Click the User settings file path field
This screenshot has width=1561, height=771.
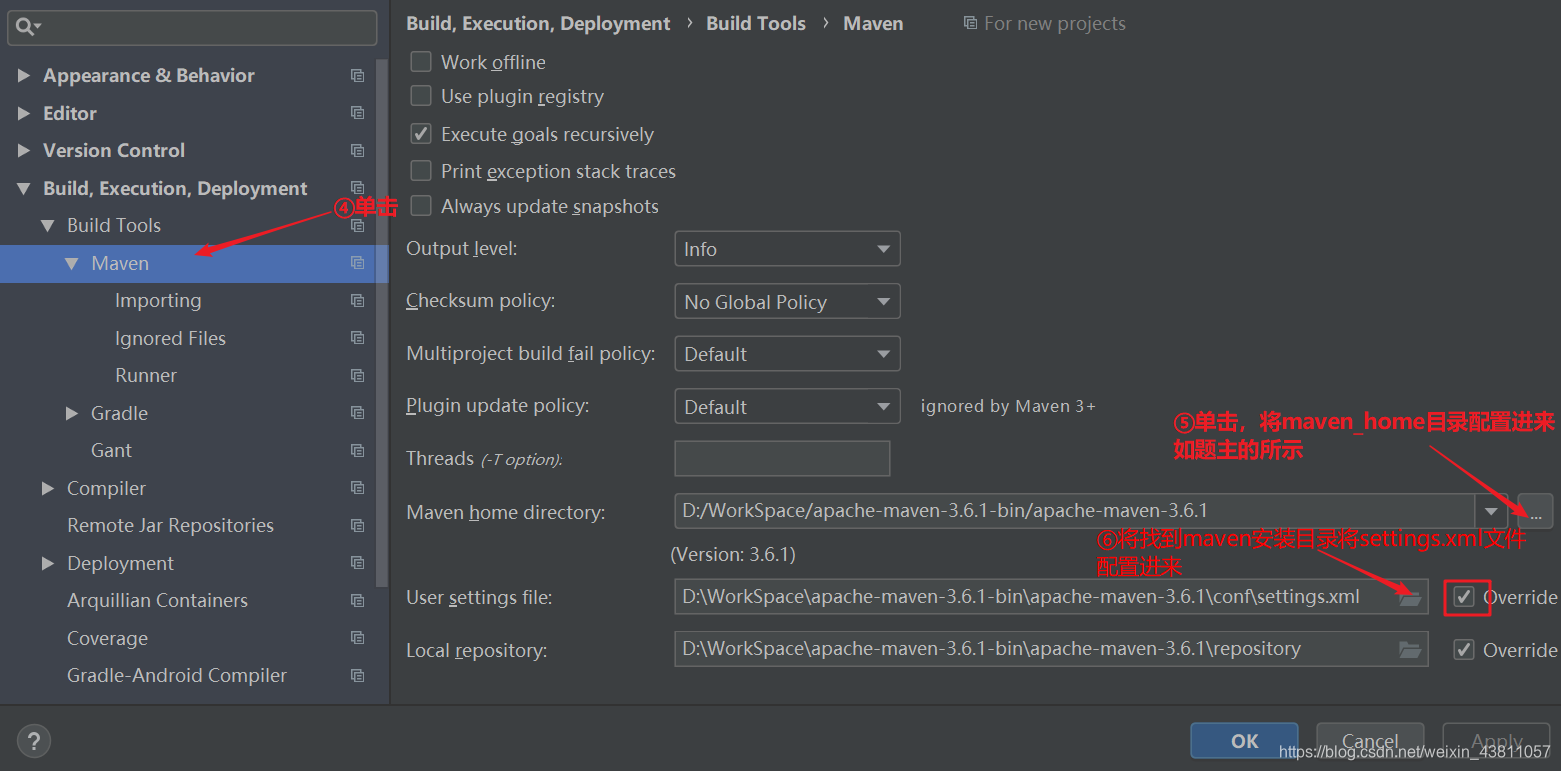(x=1051, y=597)
